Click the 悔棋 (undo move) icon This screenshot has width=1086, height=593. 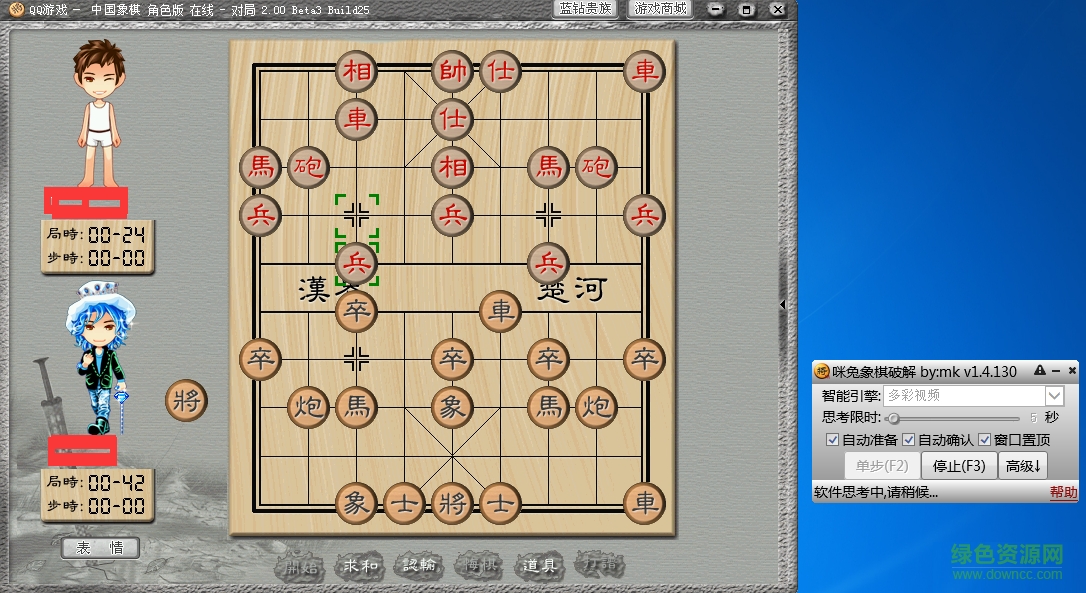pyautogui.click(x=479, y=564)
